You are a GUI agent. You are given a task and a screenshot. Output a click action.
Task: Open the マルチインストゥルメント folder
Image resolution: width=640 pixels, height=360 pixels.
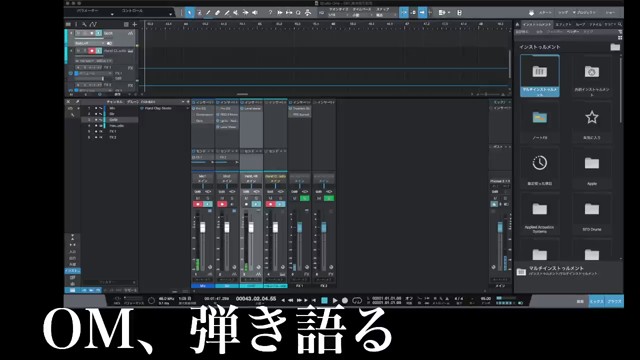point(540,76)
